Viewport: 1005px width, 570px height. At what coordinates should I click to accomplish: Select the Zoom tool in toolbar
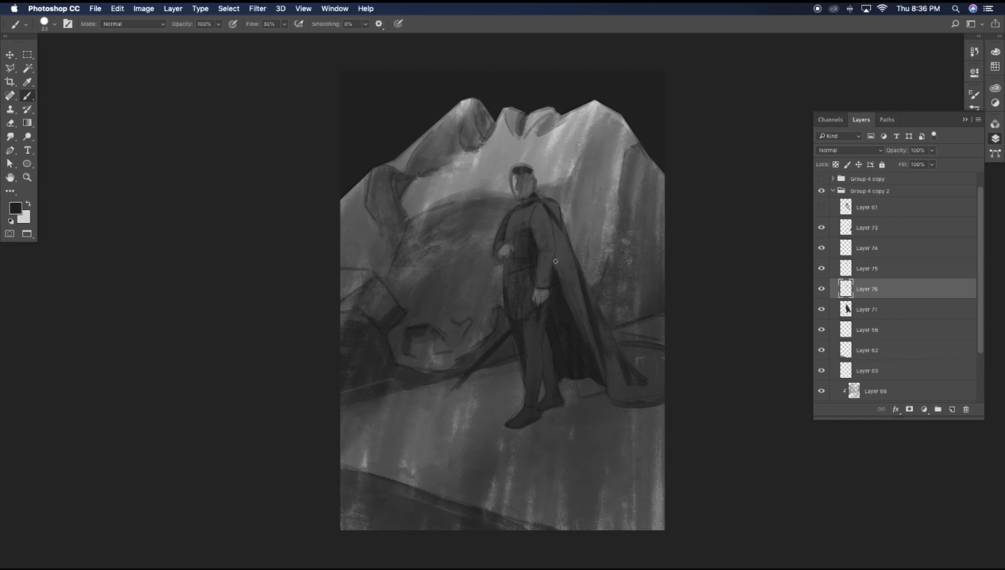click(x=28, y=177)
